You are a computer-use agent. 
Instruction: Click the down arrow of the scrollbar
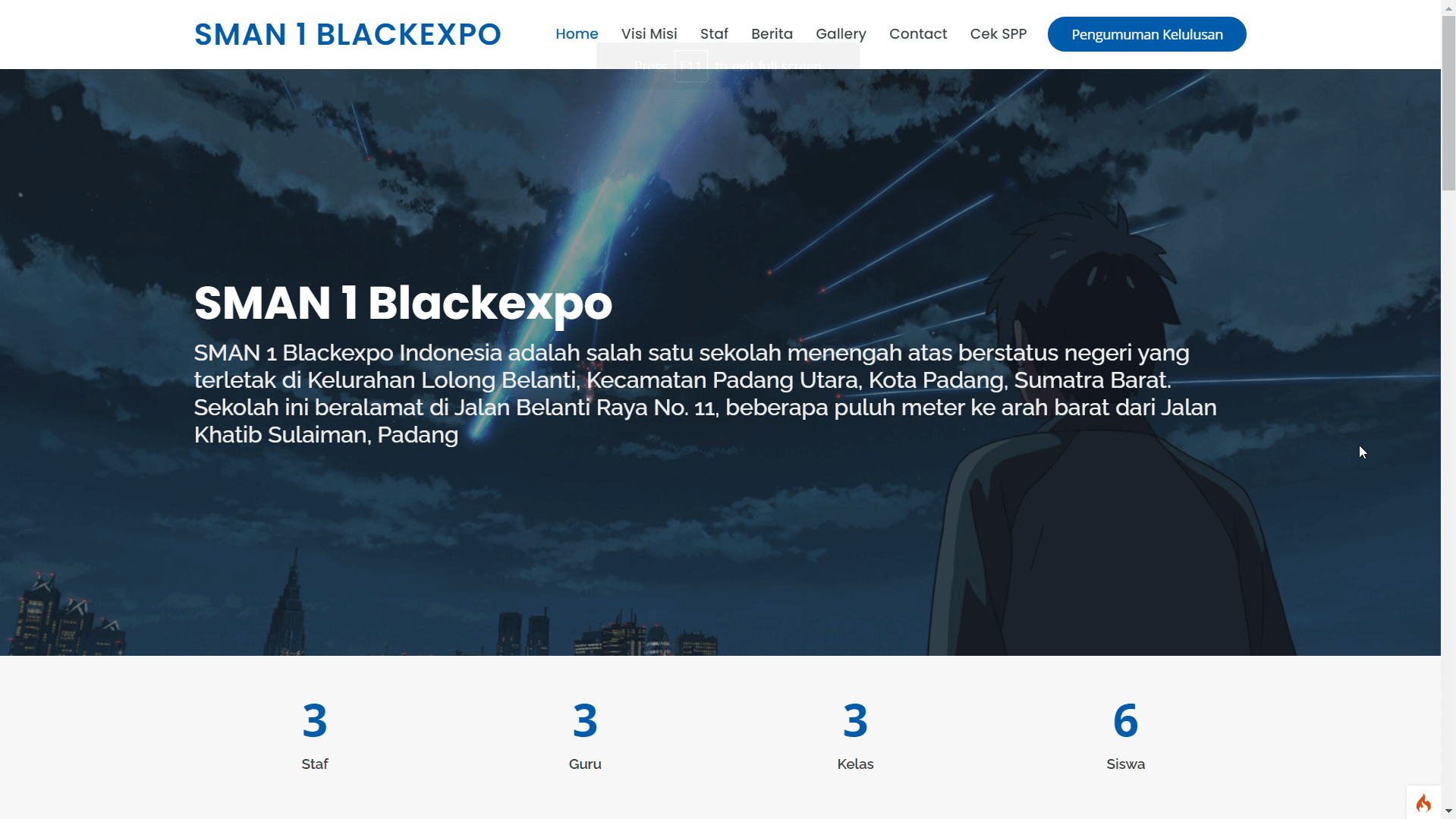point(1448,812)
